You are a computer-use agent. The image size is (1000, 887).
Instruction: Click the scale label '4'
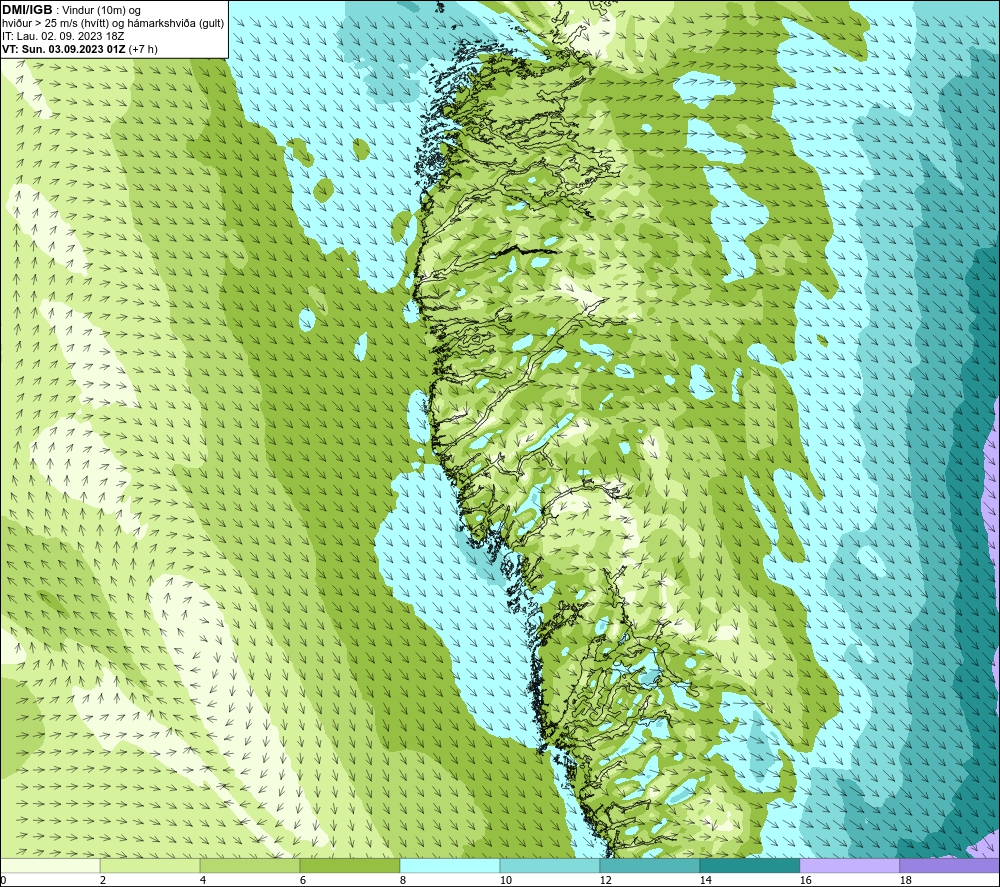(x=203, y=881)
